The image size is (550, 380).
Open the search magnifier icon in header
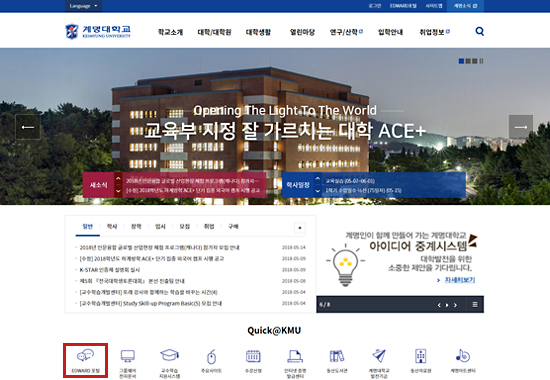pos(479,32)
